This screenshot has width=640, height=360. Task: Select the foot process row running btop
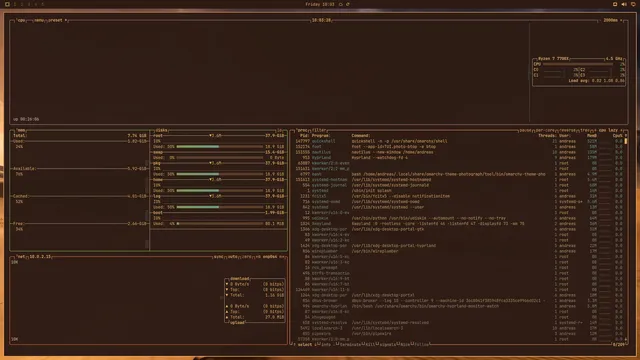pos(458,147)
